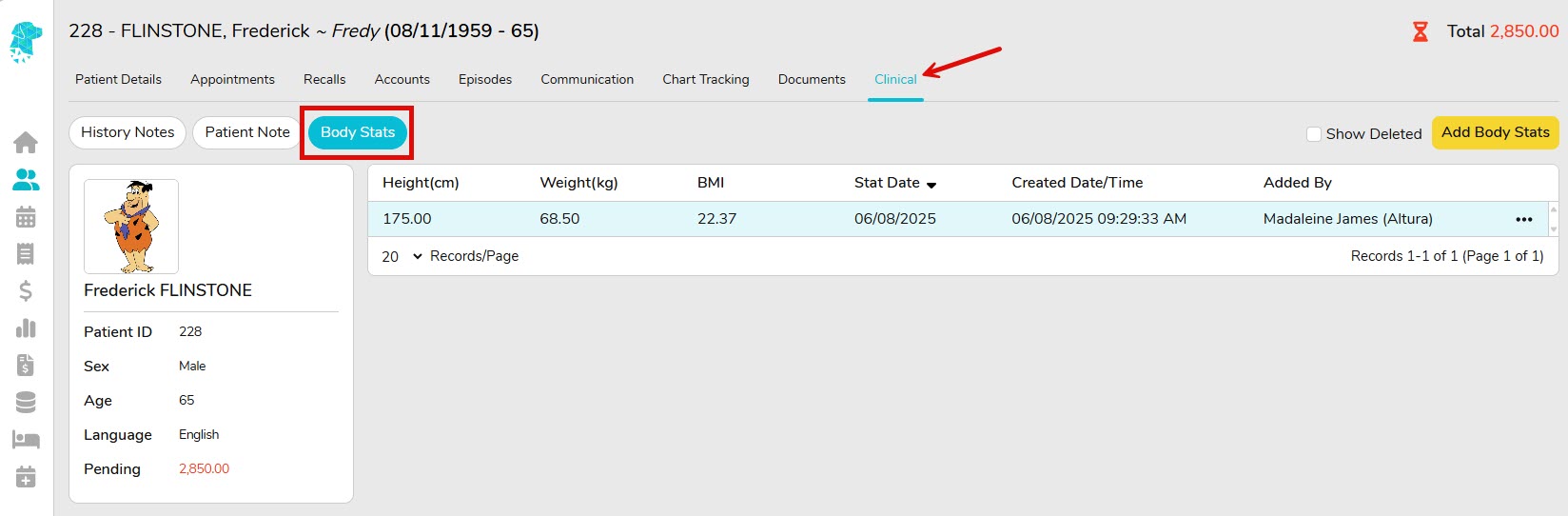Click the Fred Flintstone patient photo
This screenshot has width=1568, height=516.
[x=131, y=227]
